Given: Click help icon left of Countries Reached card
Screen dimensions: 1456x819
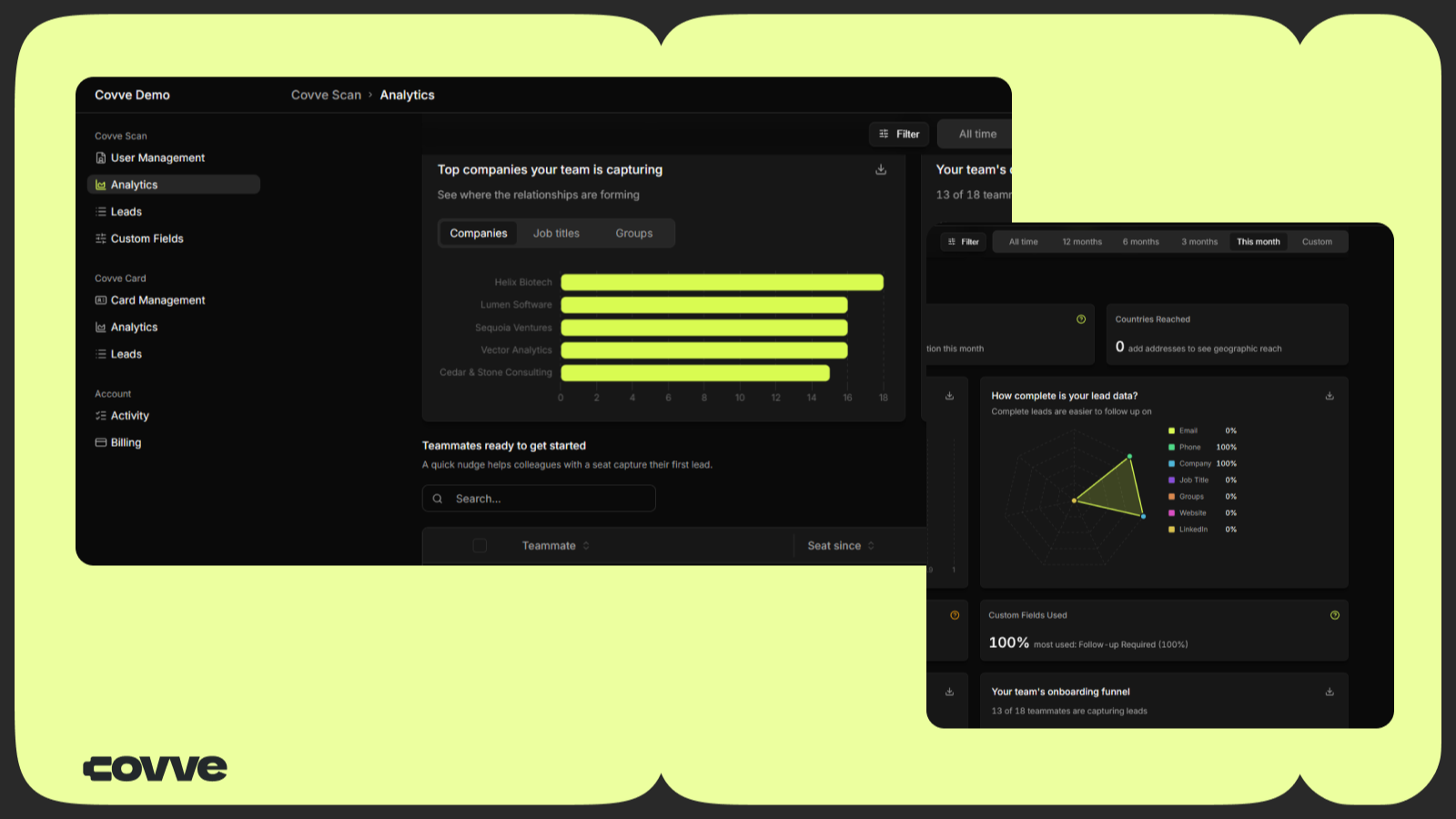Looking at the screenshot, I should (1081, 319).
